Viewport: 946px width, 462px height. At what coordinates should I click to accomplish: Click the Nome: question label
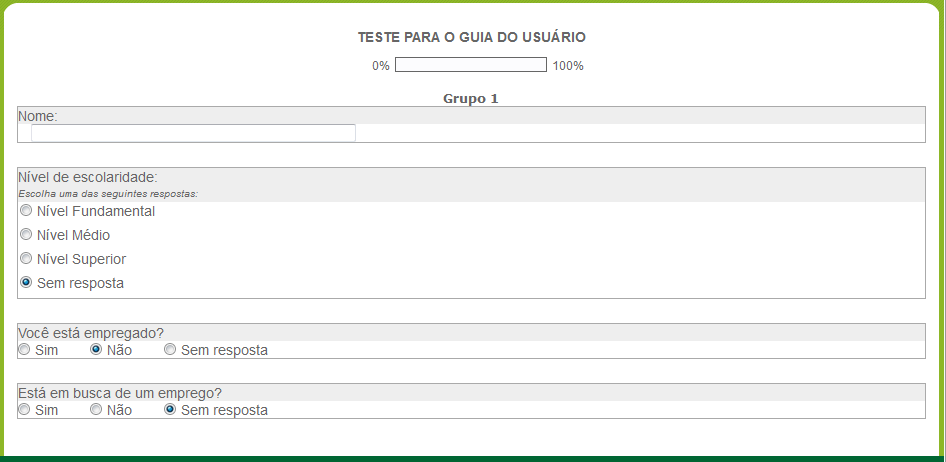pyautogui.click(x=38, y=116)
